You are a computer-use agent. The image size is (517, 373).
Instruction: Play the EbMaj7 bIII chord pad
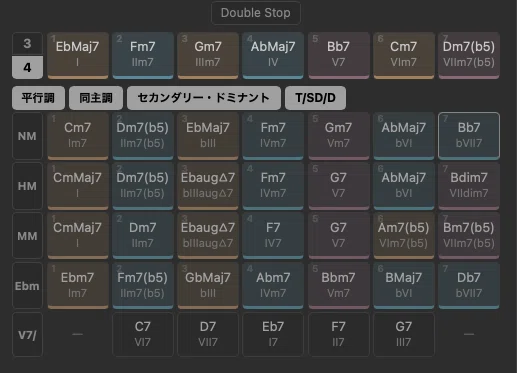(208, 136)
